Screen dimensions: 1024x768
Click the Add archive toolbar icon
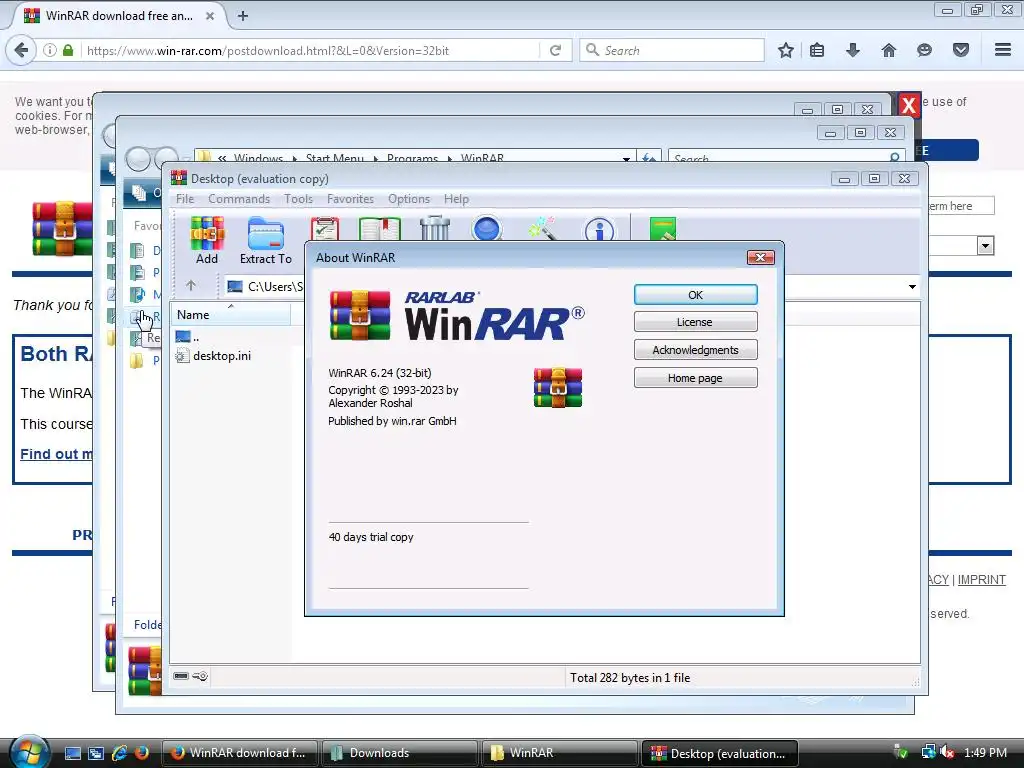coord(207,240)
